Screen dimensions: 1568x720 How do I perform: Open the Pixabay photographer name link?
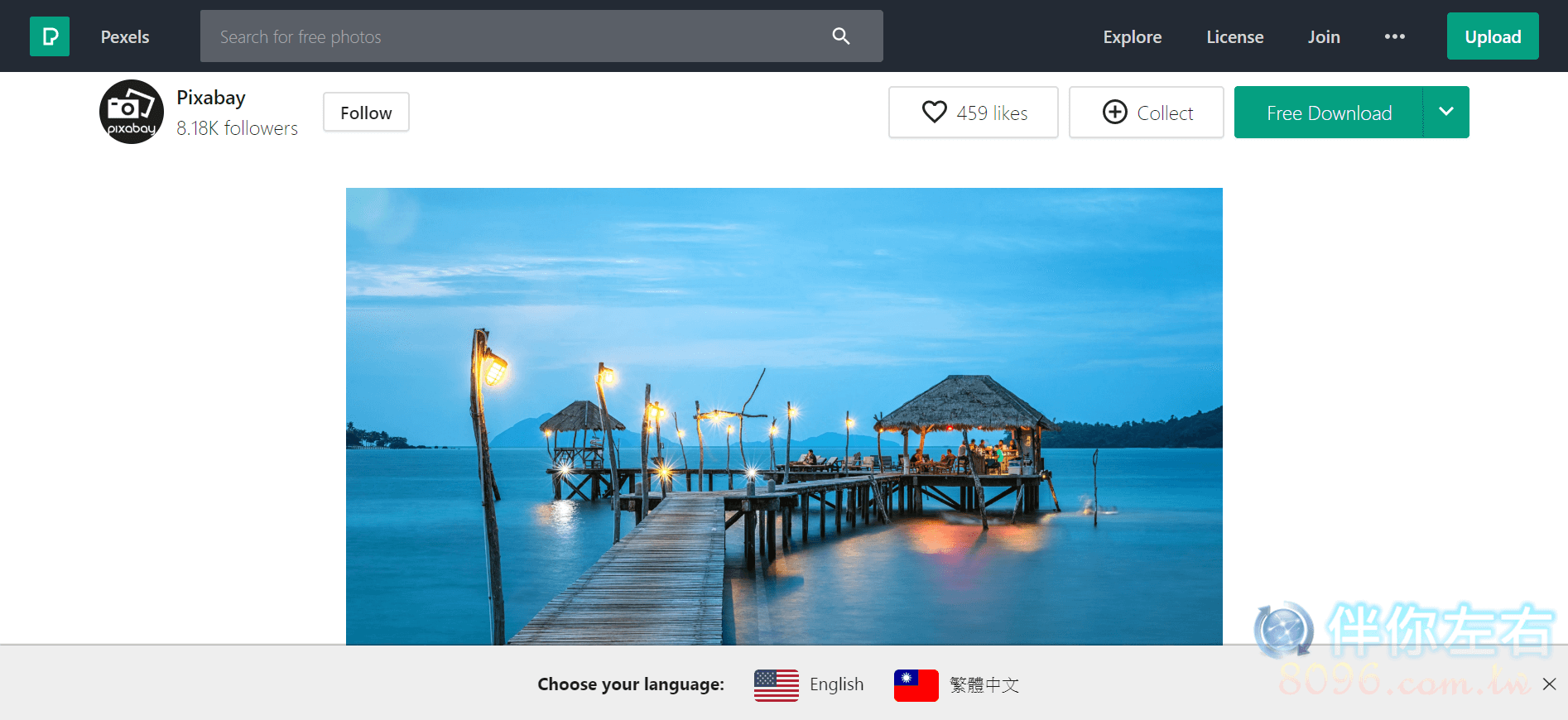coord(211,98)
